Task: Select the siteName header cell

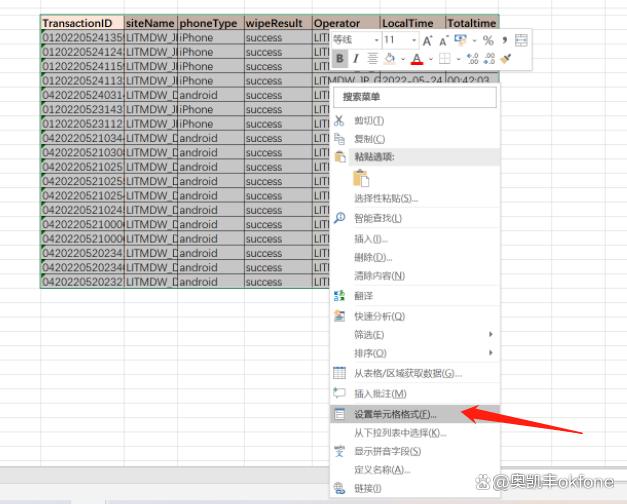Action: pos(151,23)
